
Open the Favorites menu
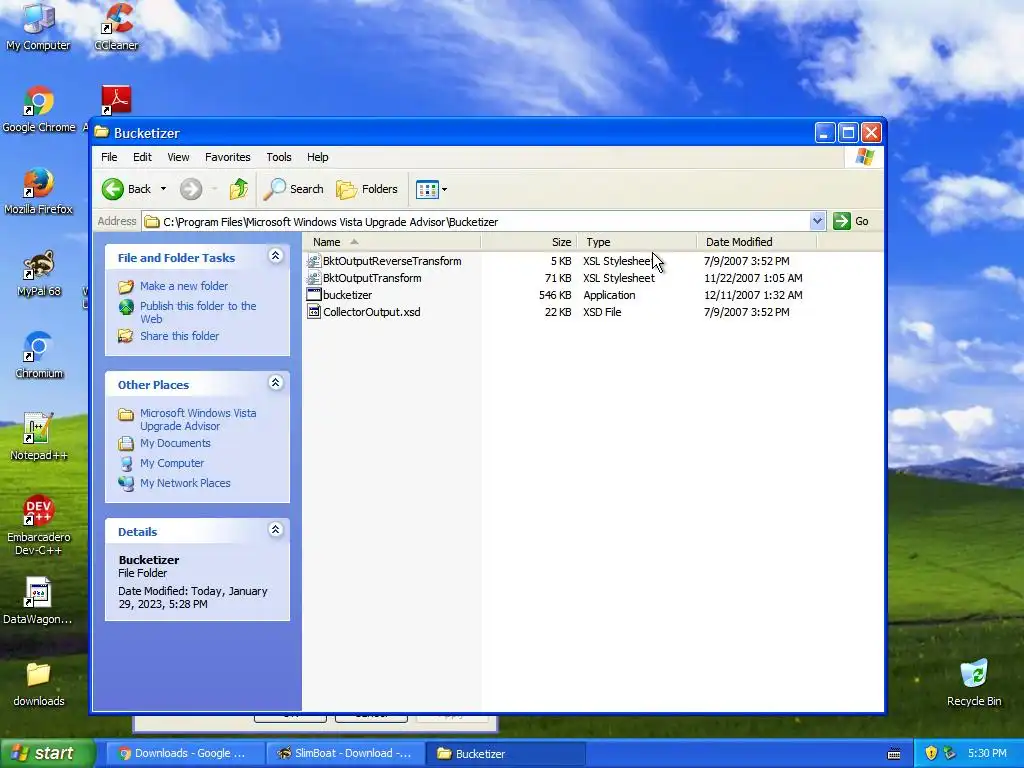click(x=227, y=157)
